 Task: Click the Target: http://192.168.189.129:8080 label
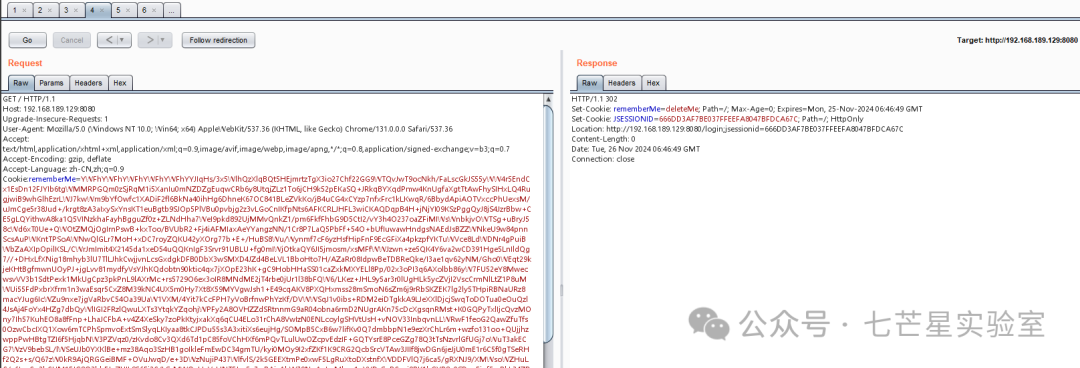click(x=1018, y=40)
